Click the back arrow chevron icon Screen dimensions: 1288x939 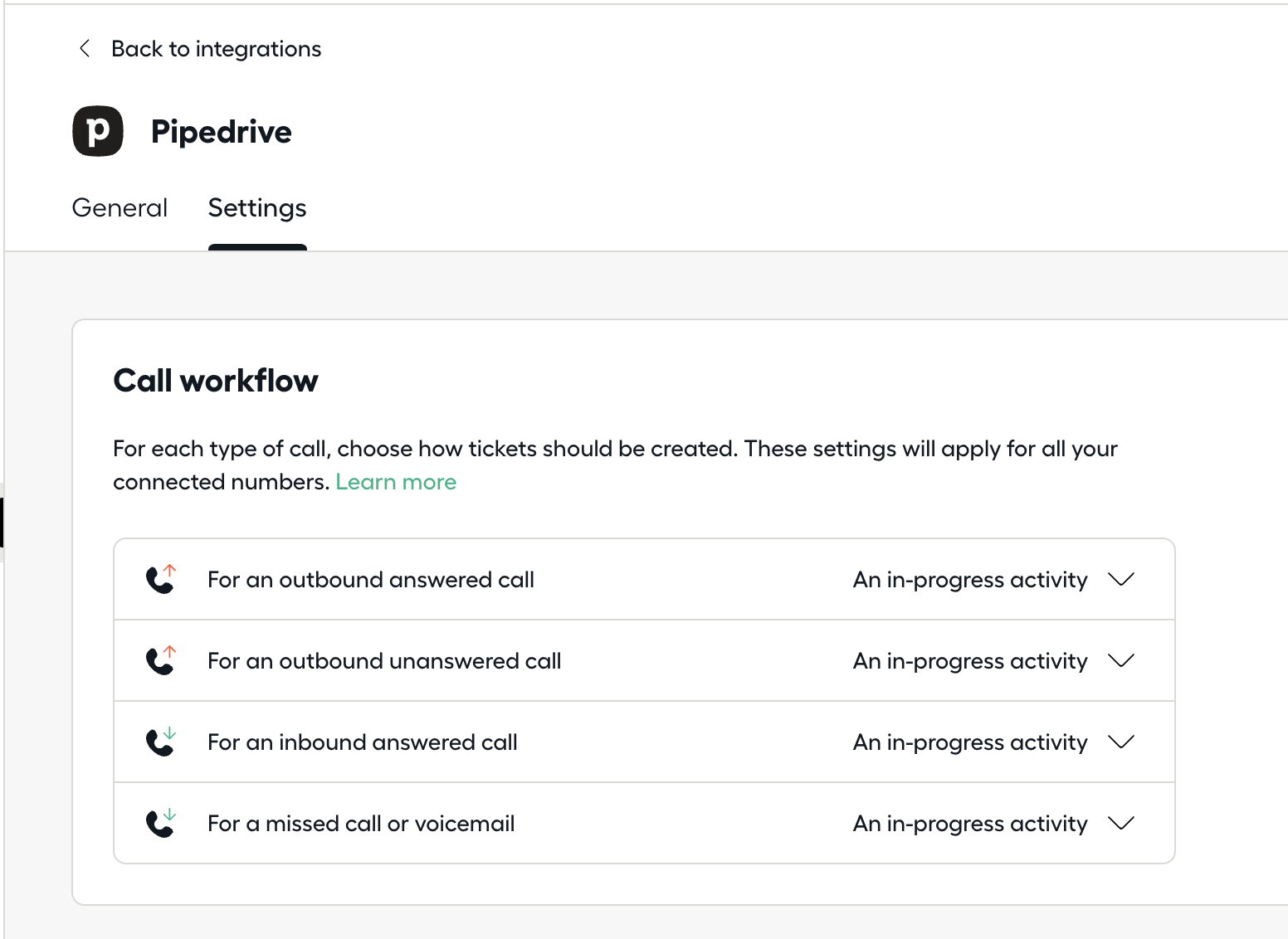(x=84, y=49)
